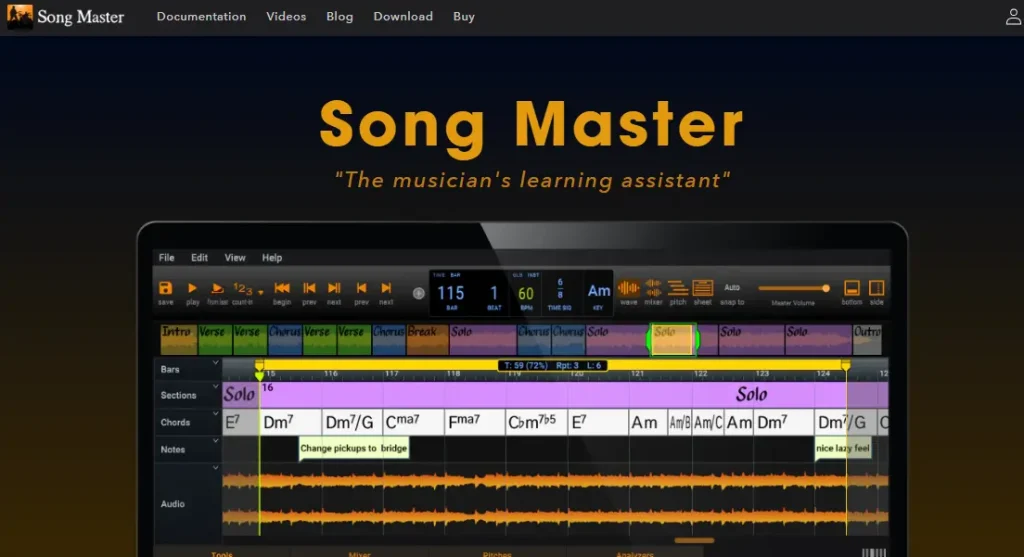Screen dimensions: 1024x557
Task: Open the File menu in the app
Action: [167, 258]
